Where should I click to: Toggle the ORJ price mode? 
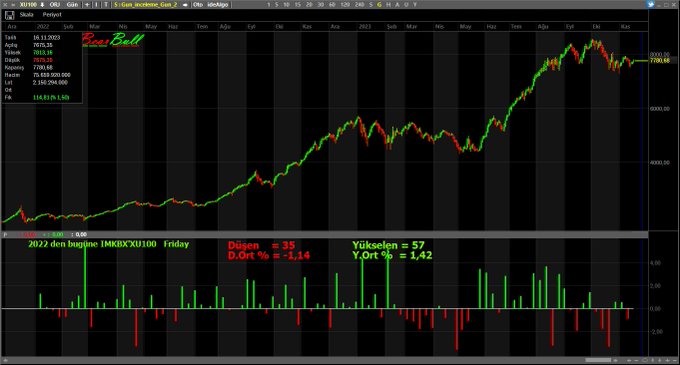click(55, 4)
